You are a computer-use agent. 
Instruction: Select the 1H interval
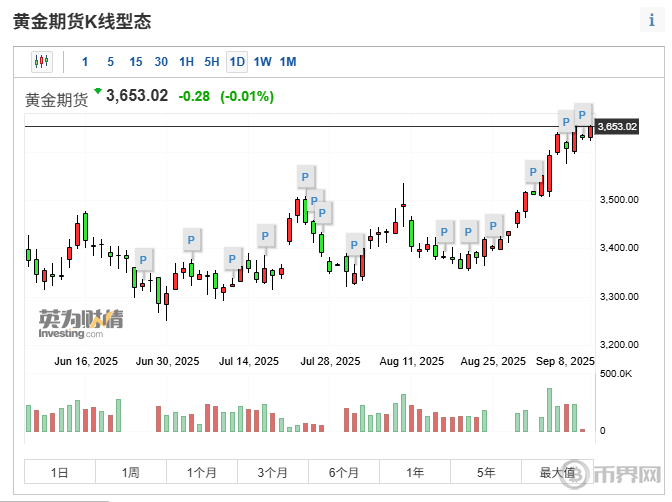coord(186,62)
